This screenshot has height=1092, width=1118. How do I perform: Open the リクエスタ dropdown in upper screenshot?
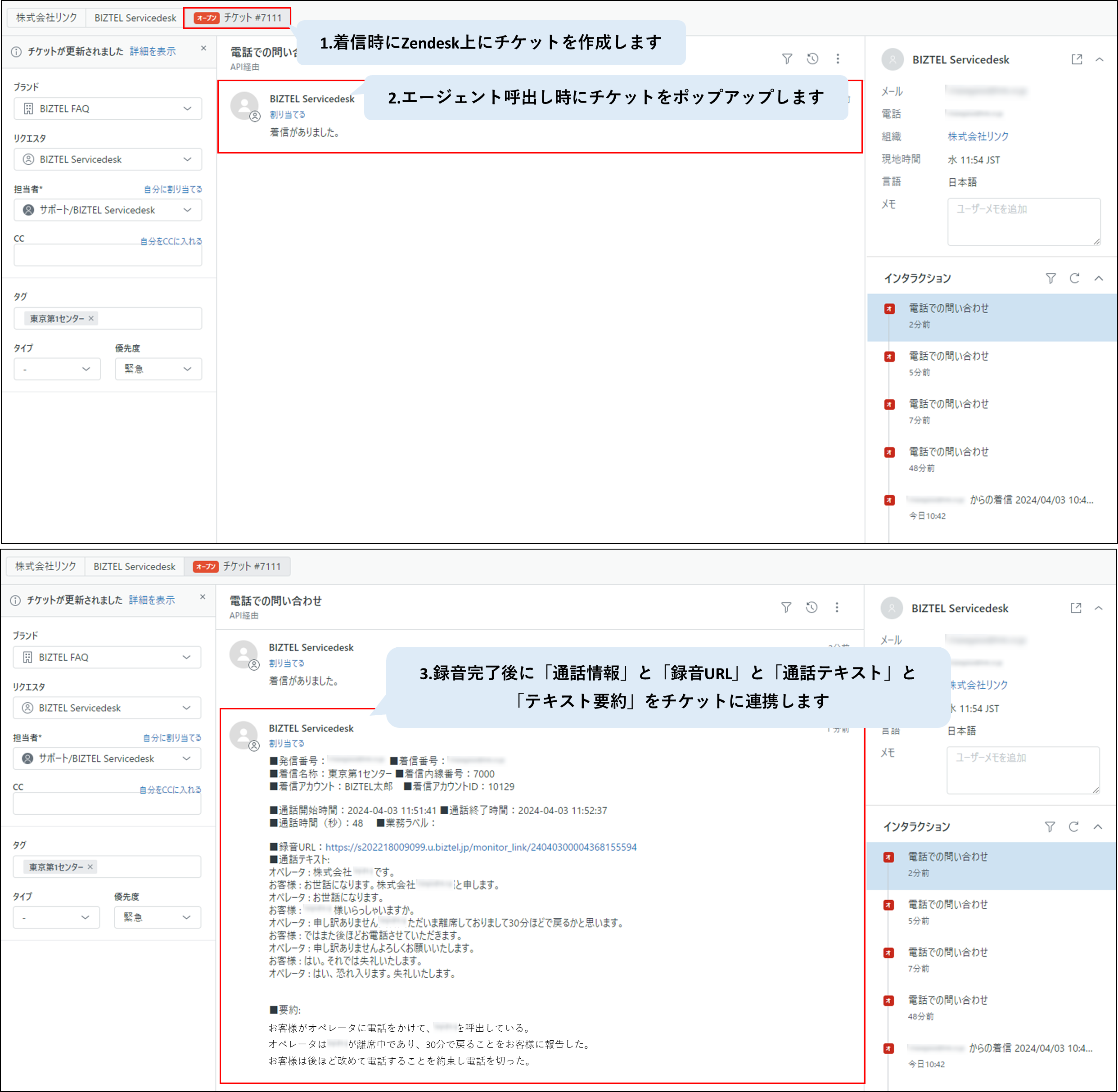pos(108,159)
